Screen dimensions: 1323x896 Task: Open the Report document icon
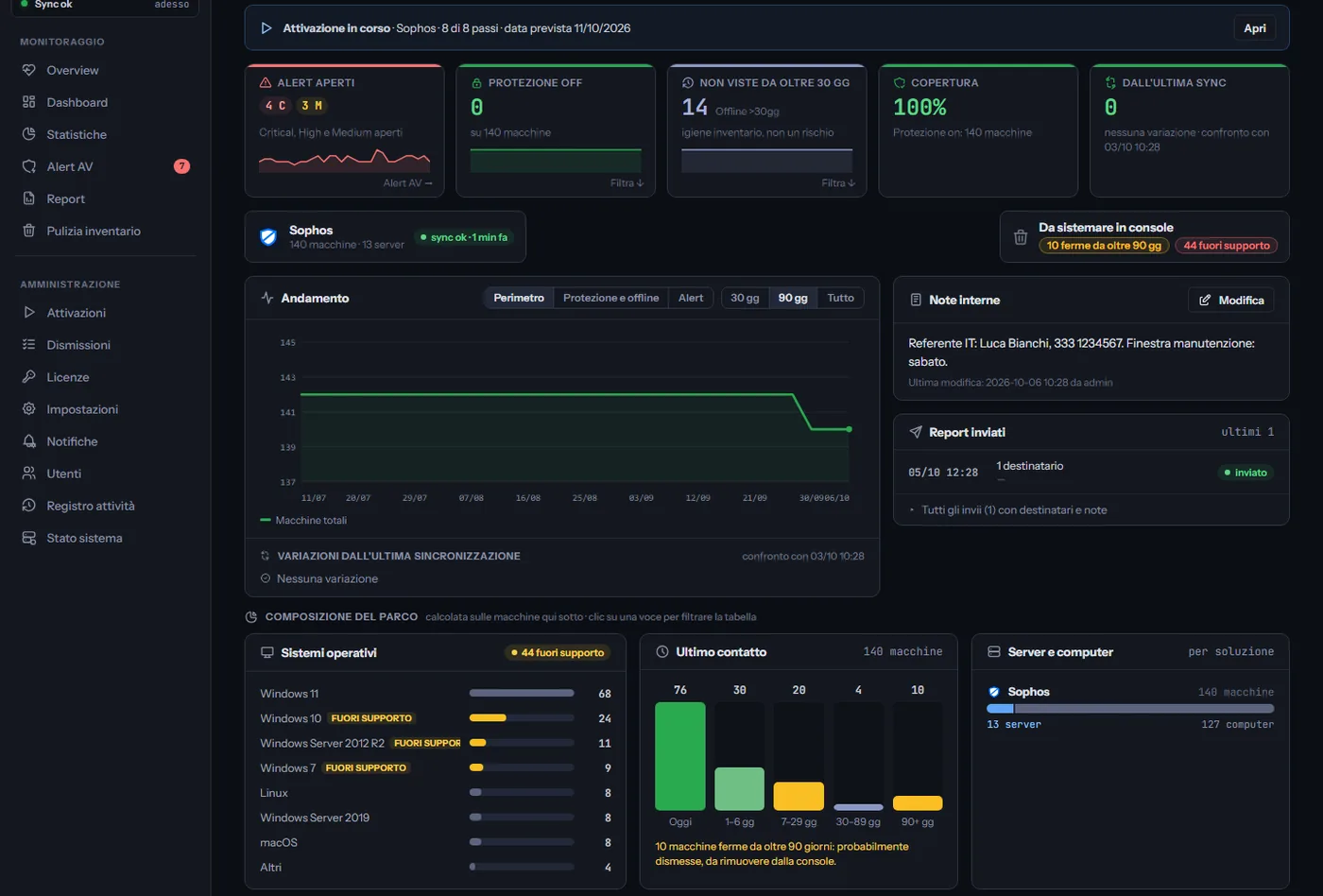(x=28, y=198)
